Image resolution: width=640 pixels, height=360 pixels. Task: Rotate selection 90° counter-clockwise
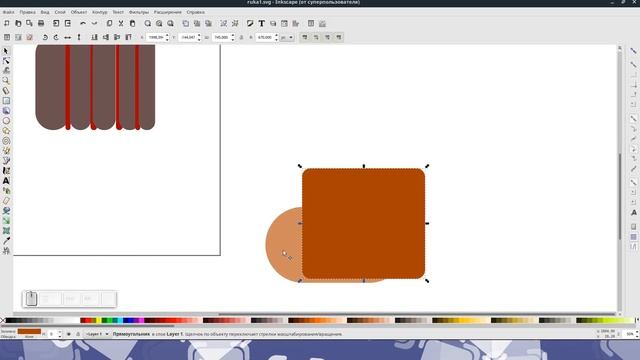click(45, 37)
